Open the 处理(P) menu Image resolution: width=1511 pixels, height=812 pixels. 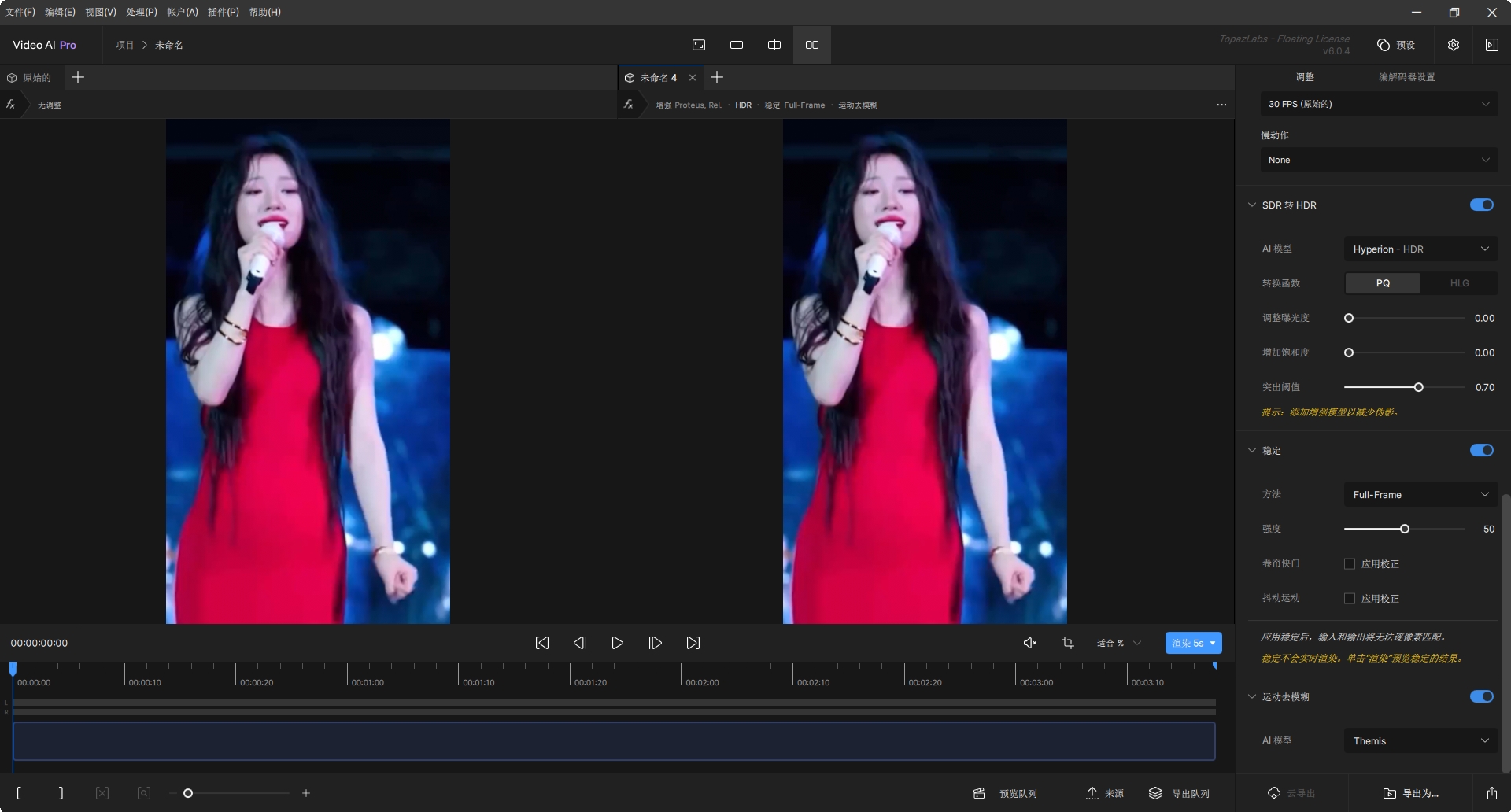pos(142,12)
